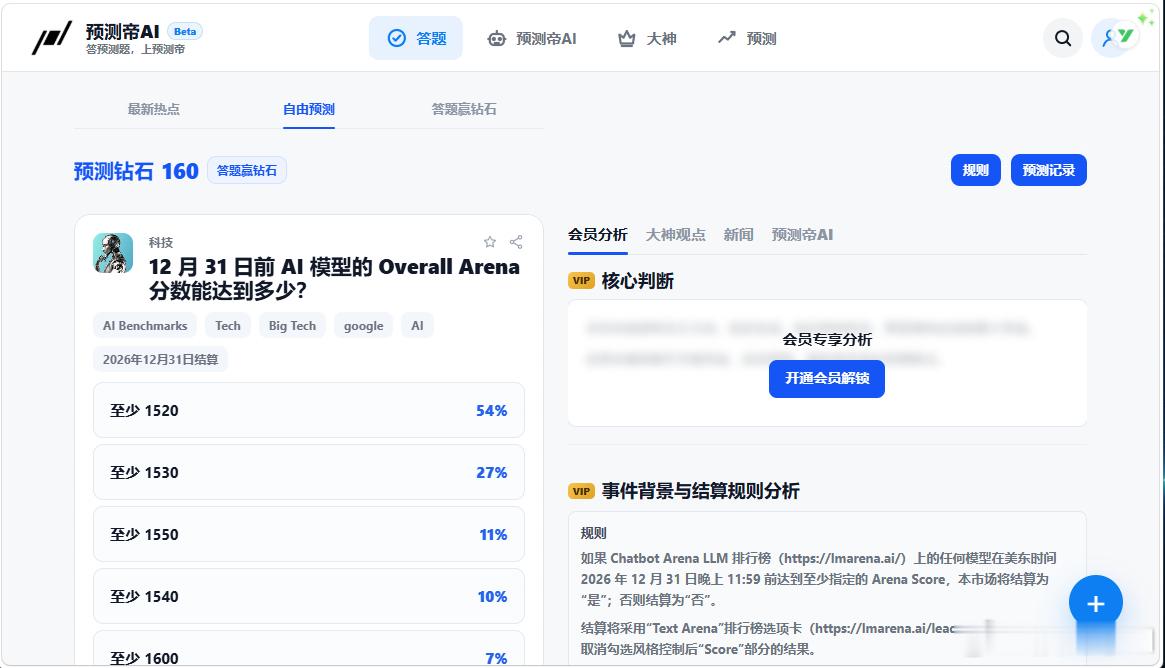1165x668 pixels.
Task: Click the question title text
Action: 334,278
